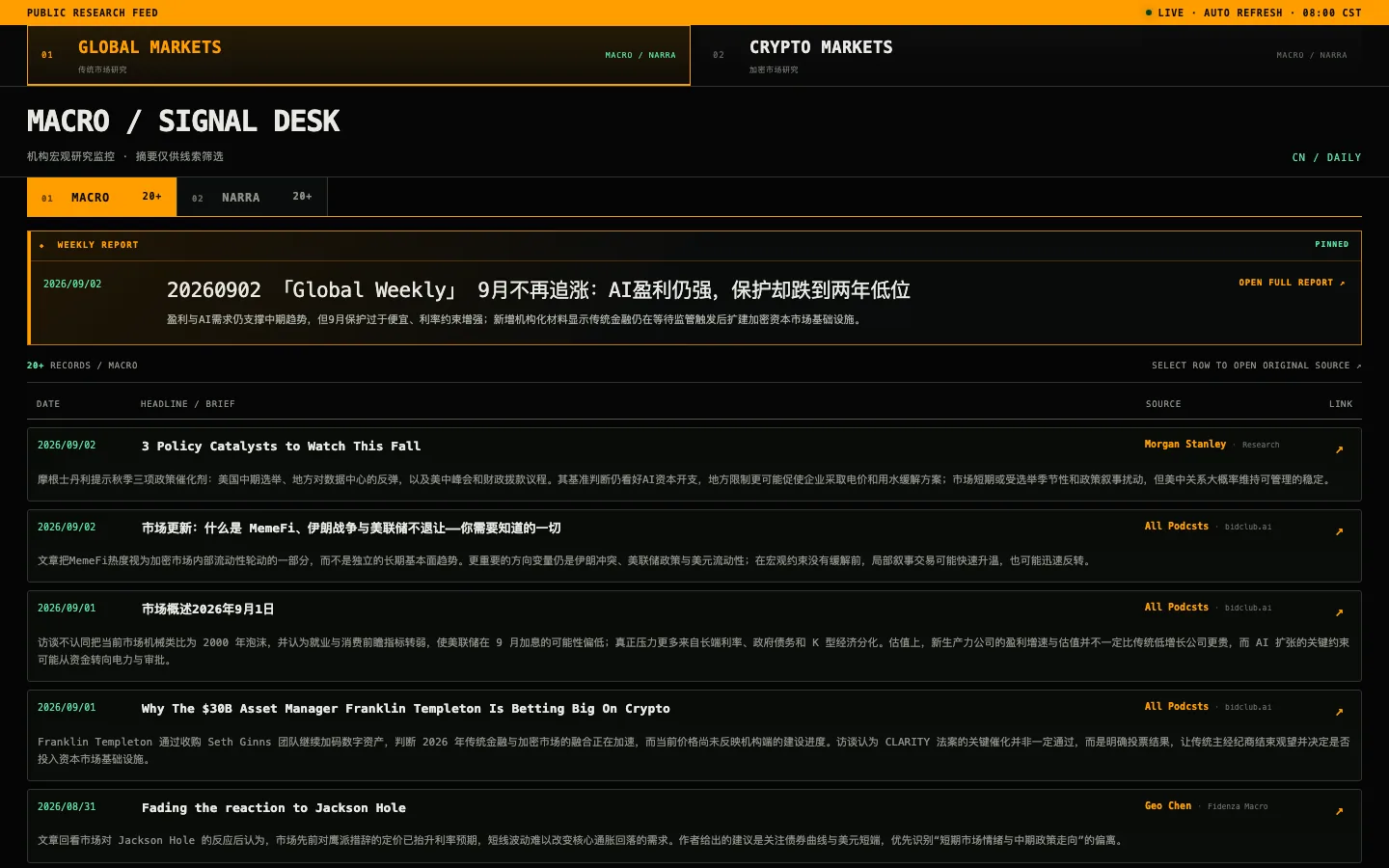This screenshot has height=868, width=1389.
Task: Open the Global Weekly report headline
Action: coord(538,290)
